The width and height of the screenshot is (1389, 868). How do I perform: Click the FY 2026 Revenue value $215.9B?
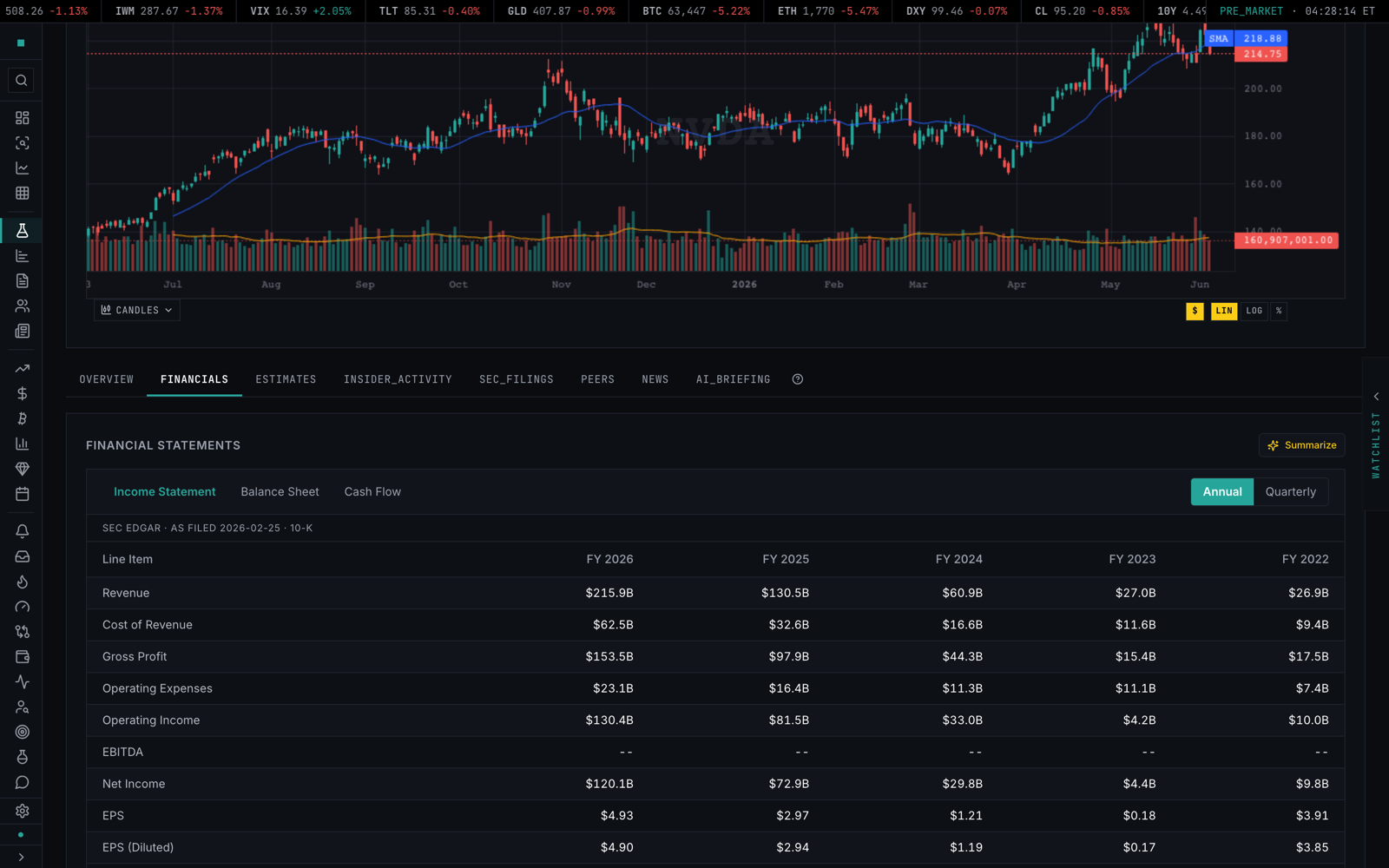609,593
